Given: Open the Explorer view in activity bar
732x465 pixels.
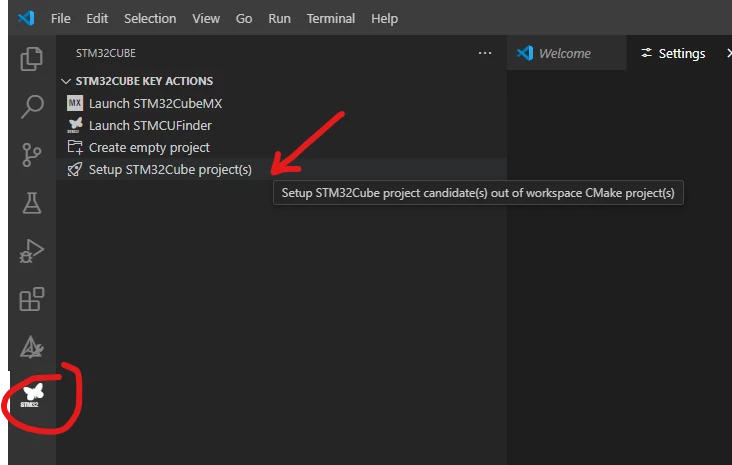Looking at the screenshot, I should click(x=32, y=59).
